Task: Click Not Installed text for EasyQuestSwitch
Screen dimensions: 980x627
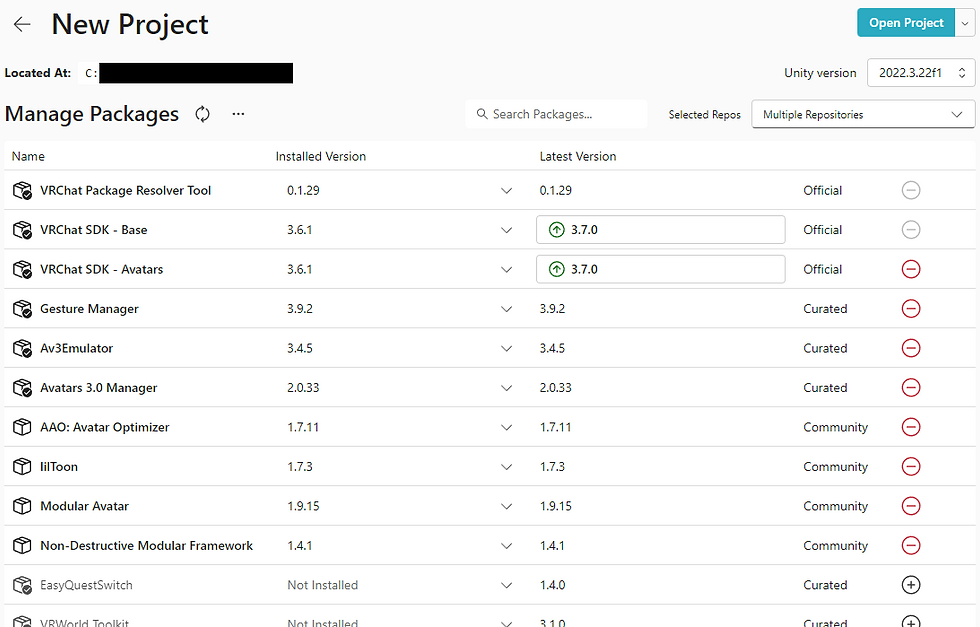Action: coord(322,585)
